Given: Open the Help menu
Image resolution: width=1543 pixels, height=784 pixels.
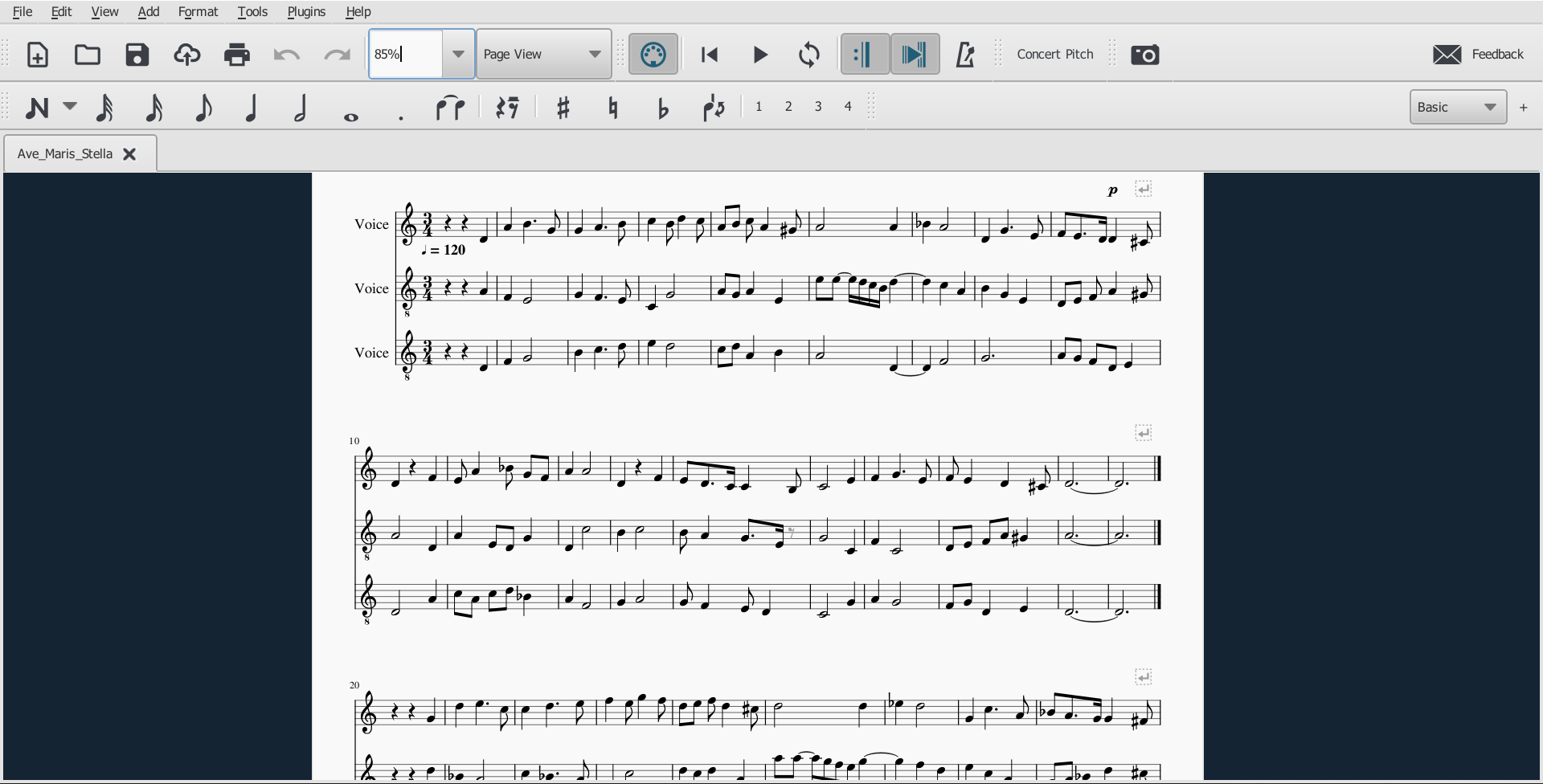Looking at the screenshot, I should tap(358, 11).
